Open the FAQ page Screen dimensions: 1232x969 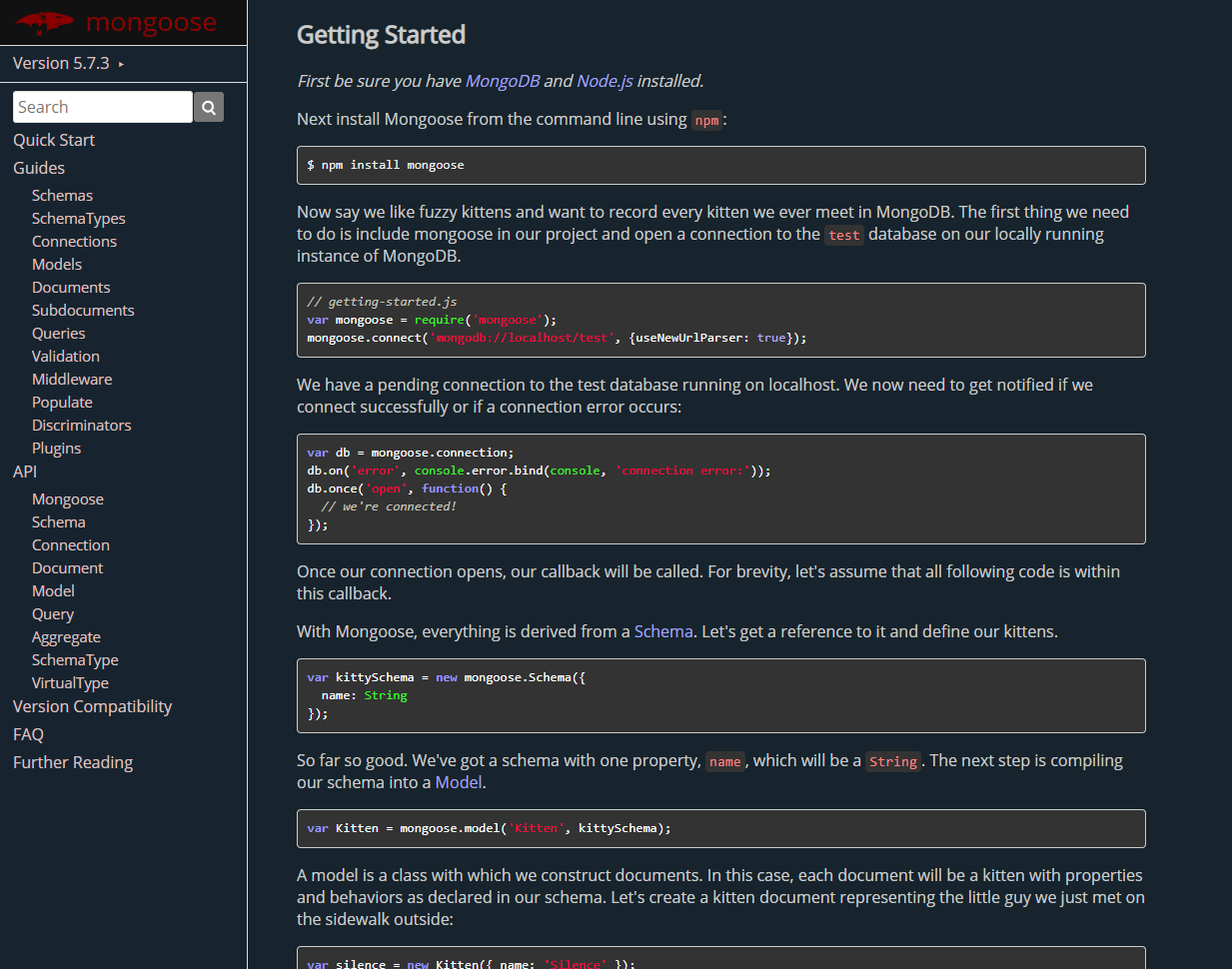[28, 734]
